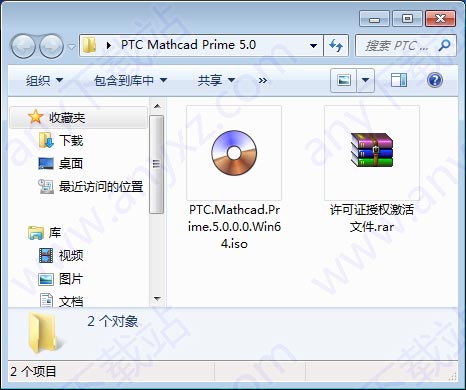Click the back navigation arrow

tap(23, 46)
